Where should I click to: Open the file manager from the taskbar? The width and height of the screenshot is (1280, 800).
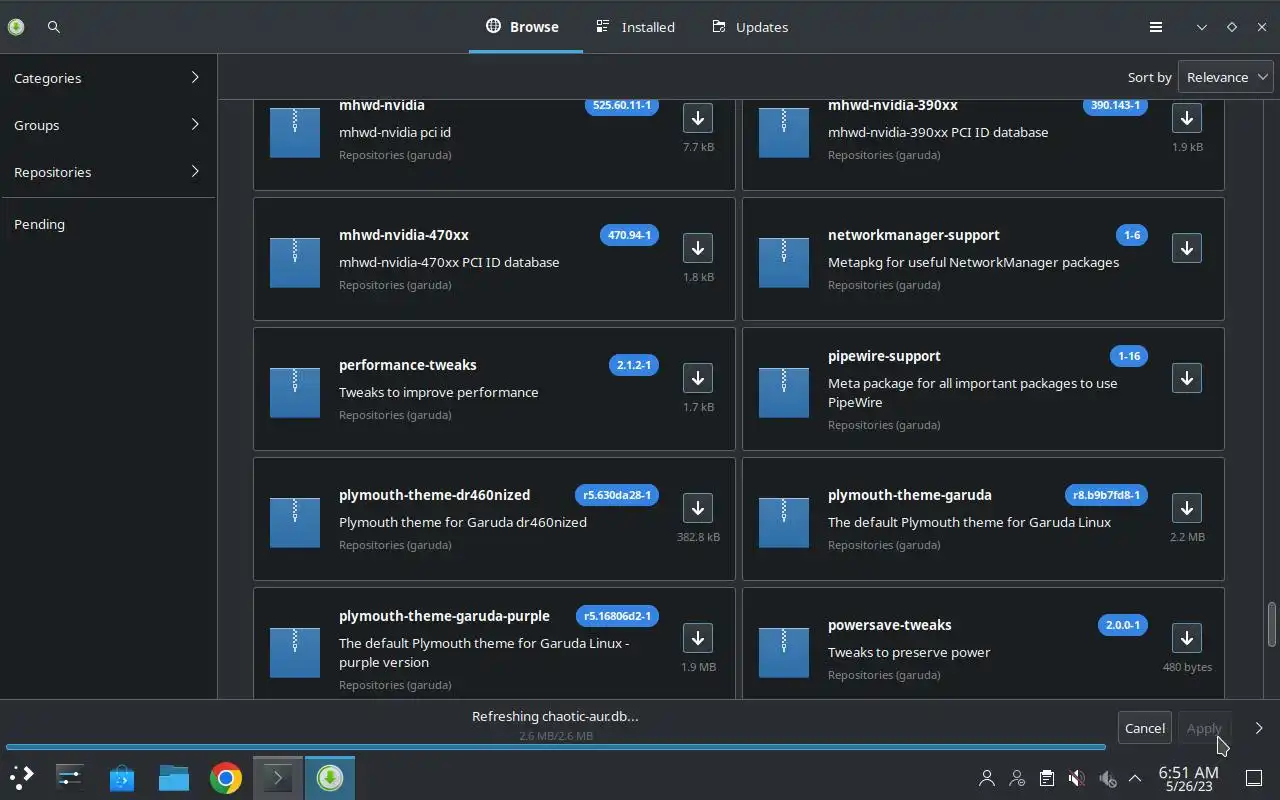174,777
